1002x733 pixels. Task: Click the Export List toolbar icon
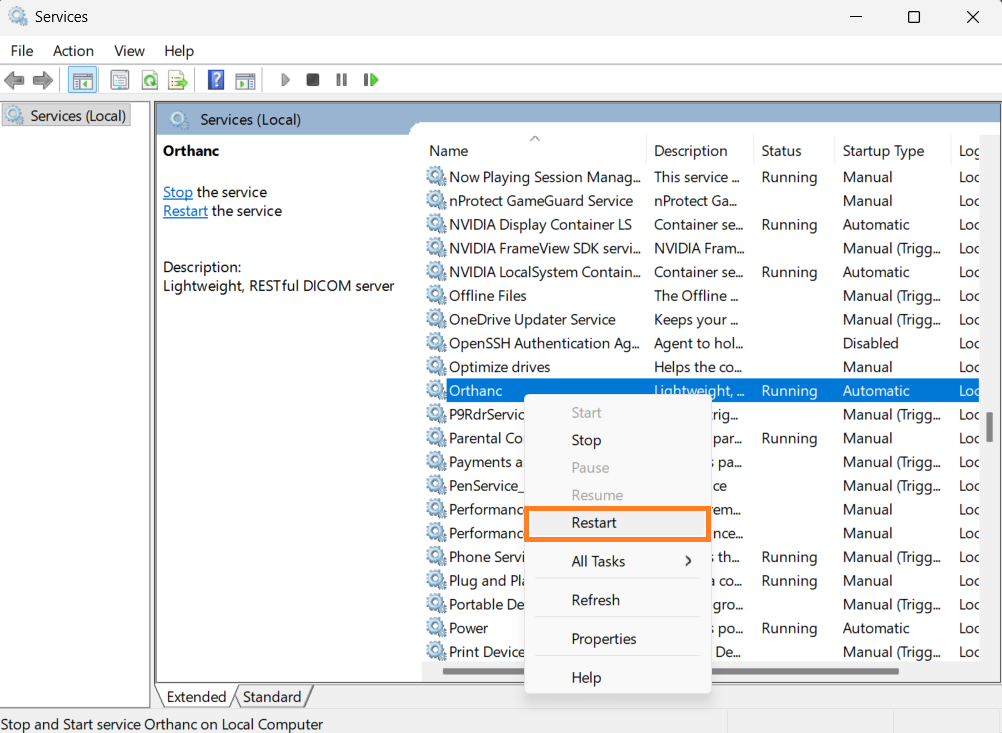(x=178, y=81)
